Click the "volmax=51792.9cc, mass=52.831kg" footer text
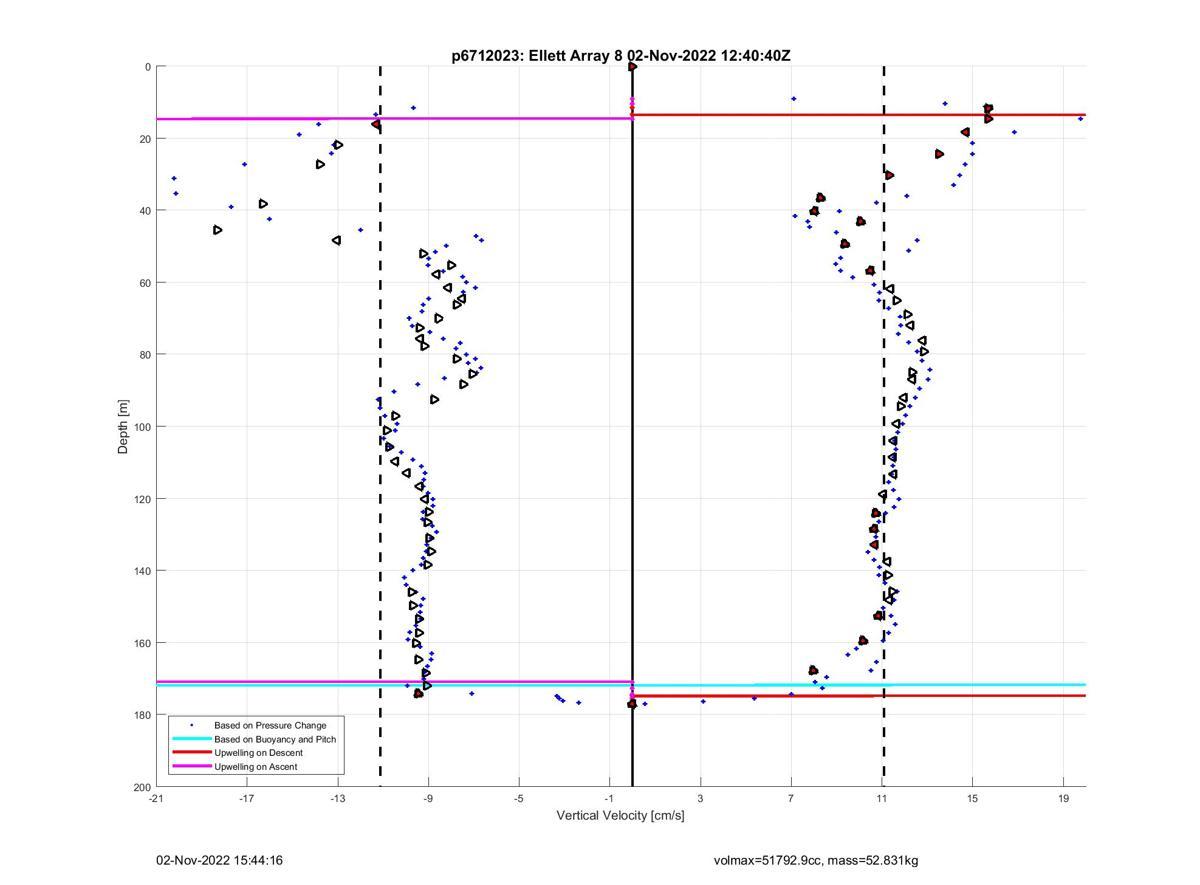This screenshot has height=885, width=1200. pyautogui.click(x=816, y=860)
